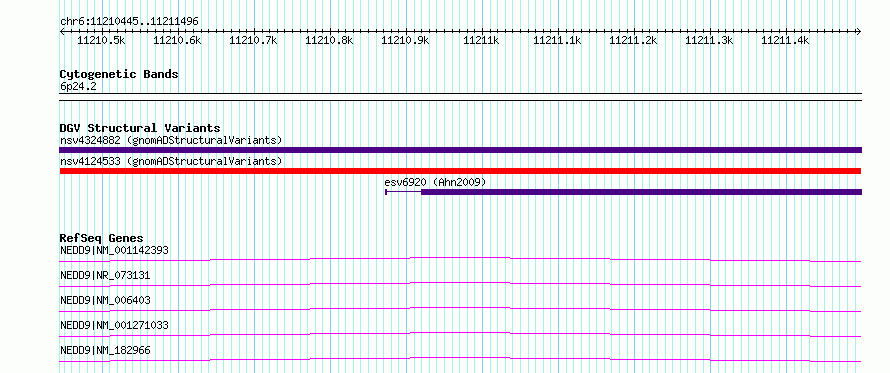Collapse the DGV Structural Variants track title

[x=140, y=128]
